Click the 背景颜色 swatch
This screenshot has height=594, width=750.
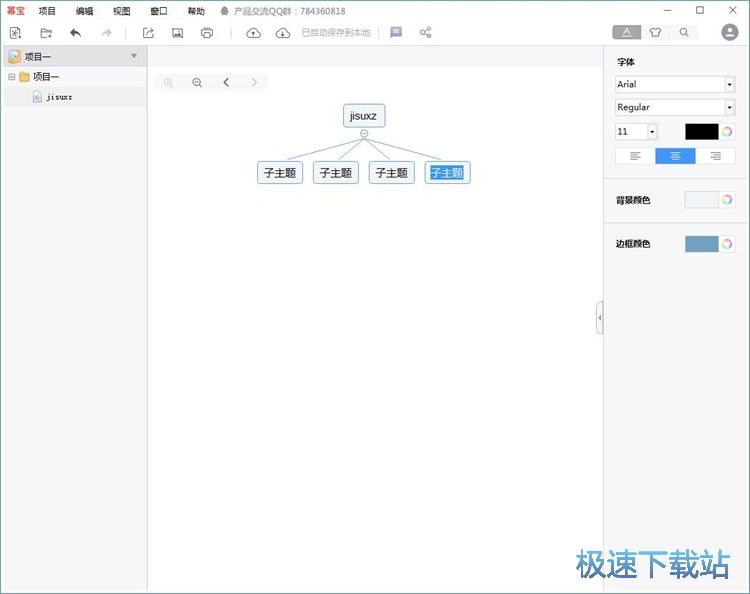[x=702, y=200]
